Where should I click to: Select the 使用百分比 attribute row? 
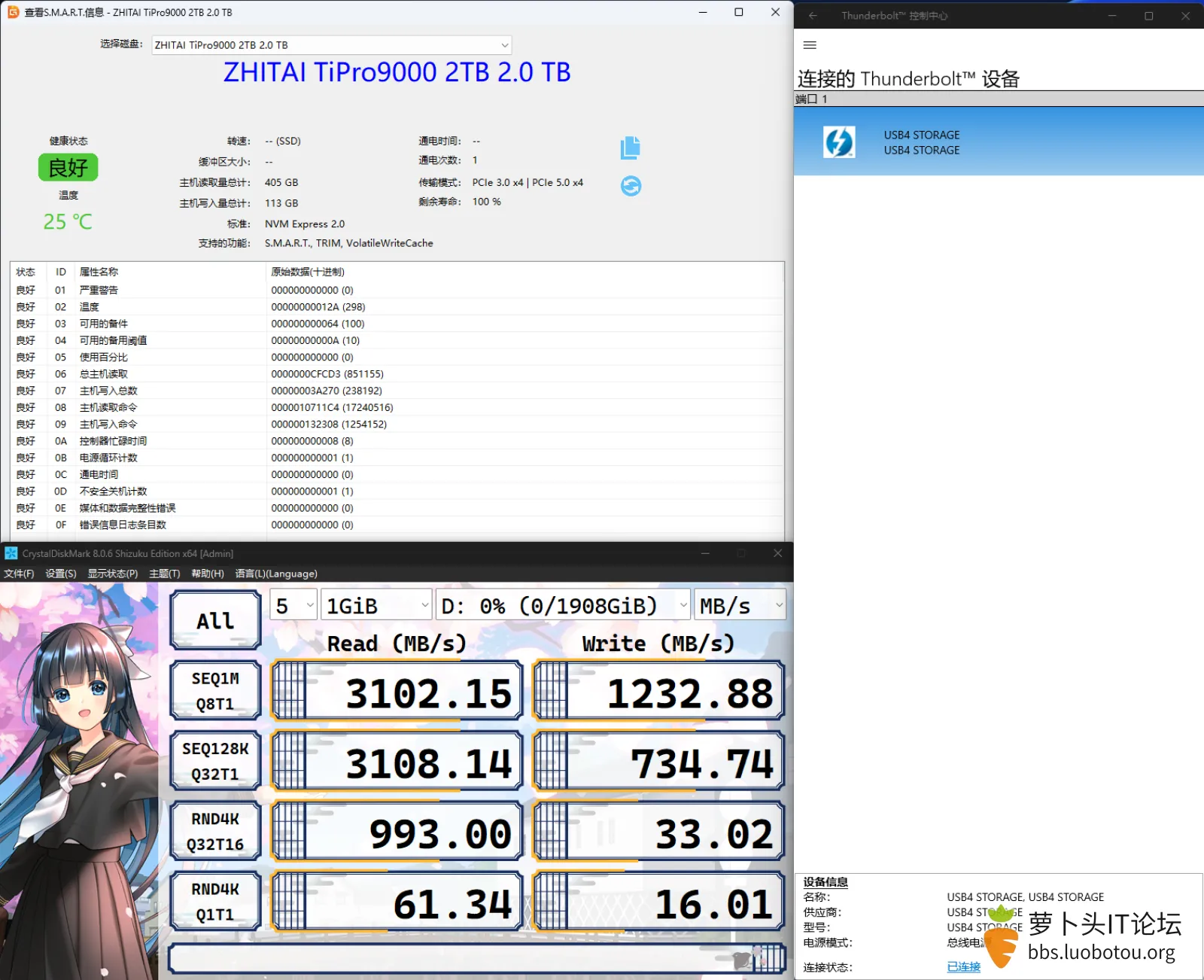[x=397, y=357]
